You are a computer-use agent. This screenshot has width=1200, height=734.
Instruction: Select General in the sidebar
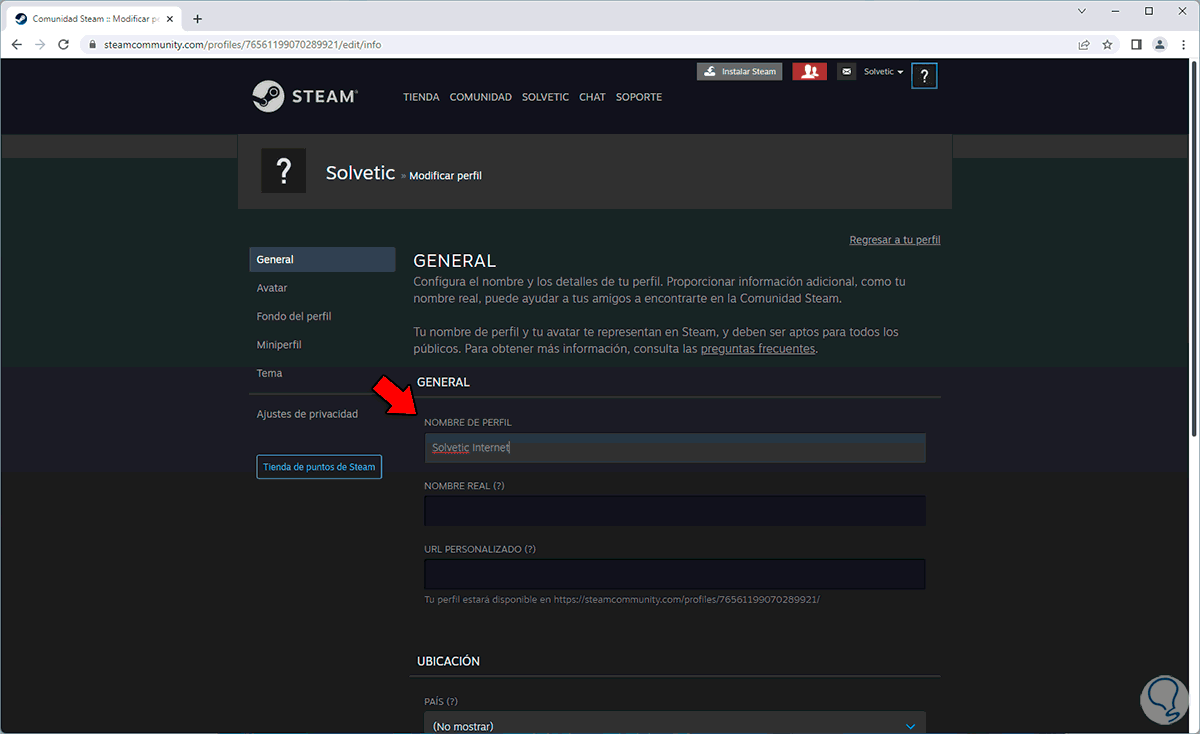(322, 259)
